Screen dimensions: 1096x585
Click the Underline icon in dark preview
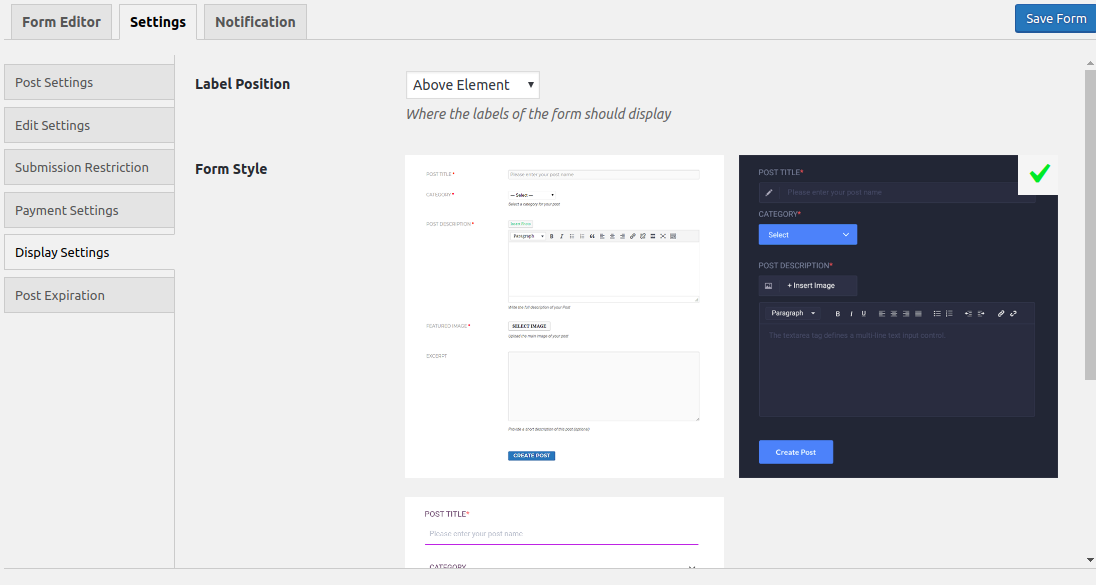(x=864, y=314)
